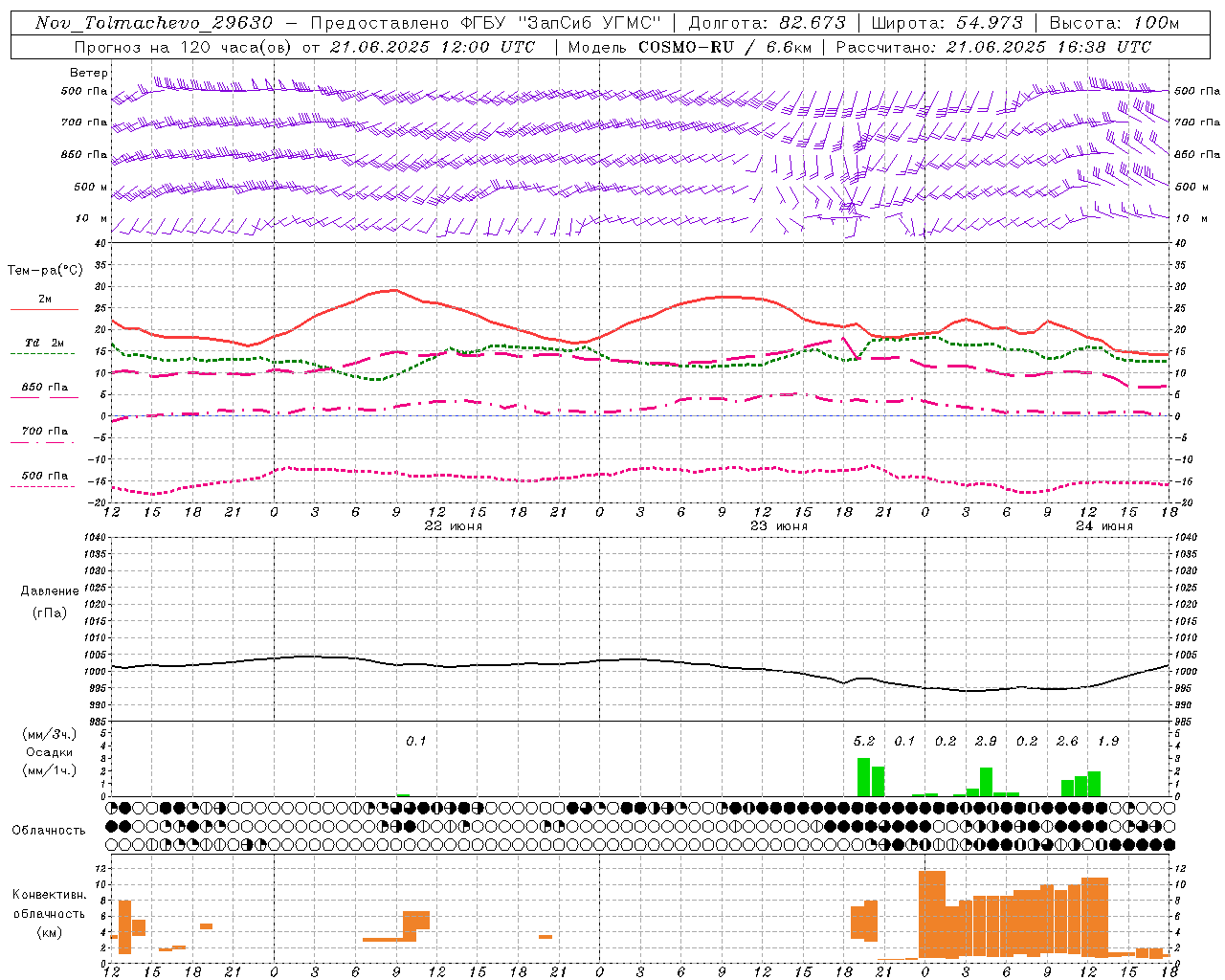Click the date label 22 июня
This screenshot has height=980, width=1225.
coord(454,526)
